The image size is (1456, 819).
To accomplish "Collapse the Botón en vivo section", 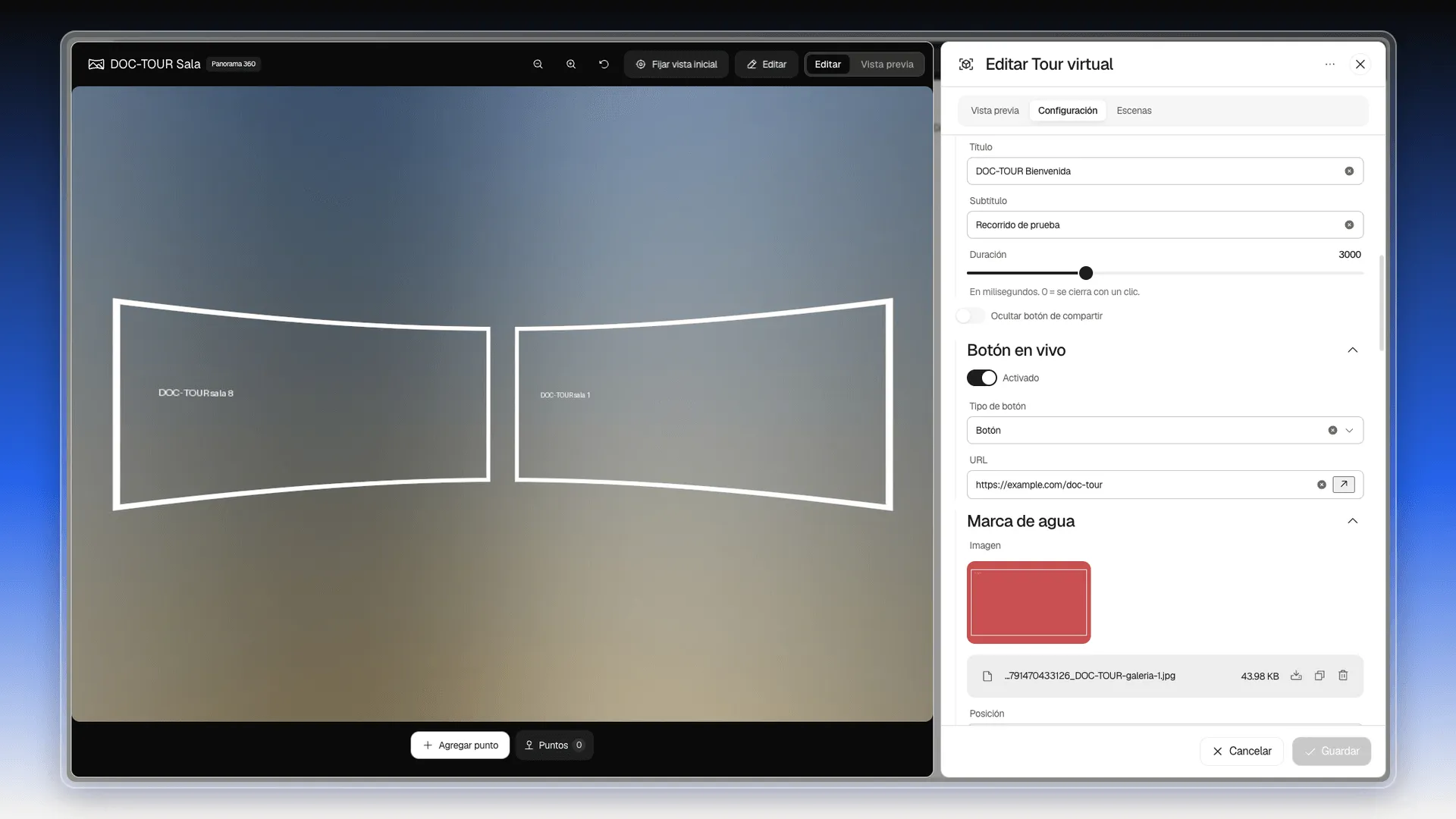I will click(x=1352, y=350).
